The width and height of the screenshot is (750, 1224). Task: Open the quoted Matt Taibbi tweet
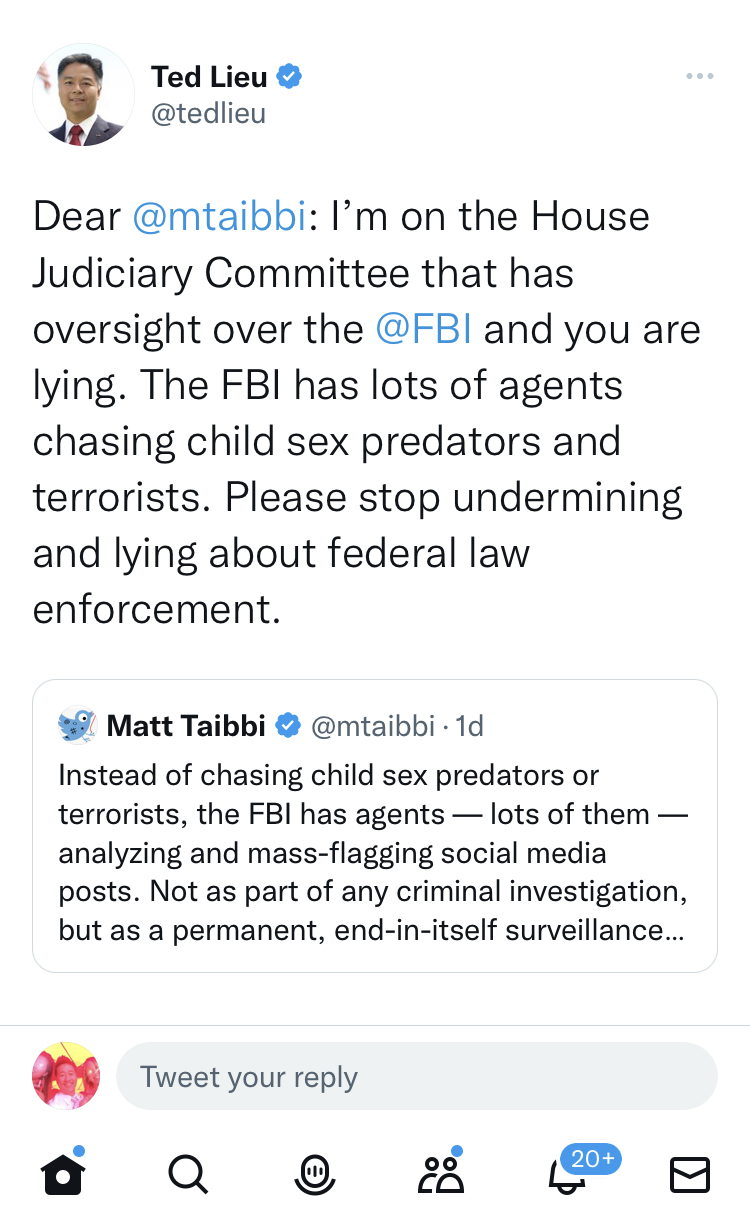coord(374,852)
